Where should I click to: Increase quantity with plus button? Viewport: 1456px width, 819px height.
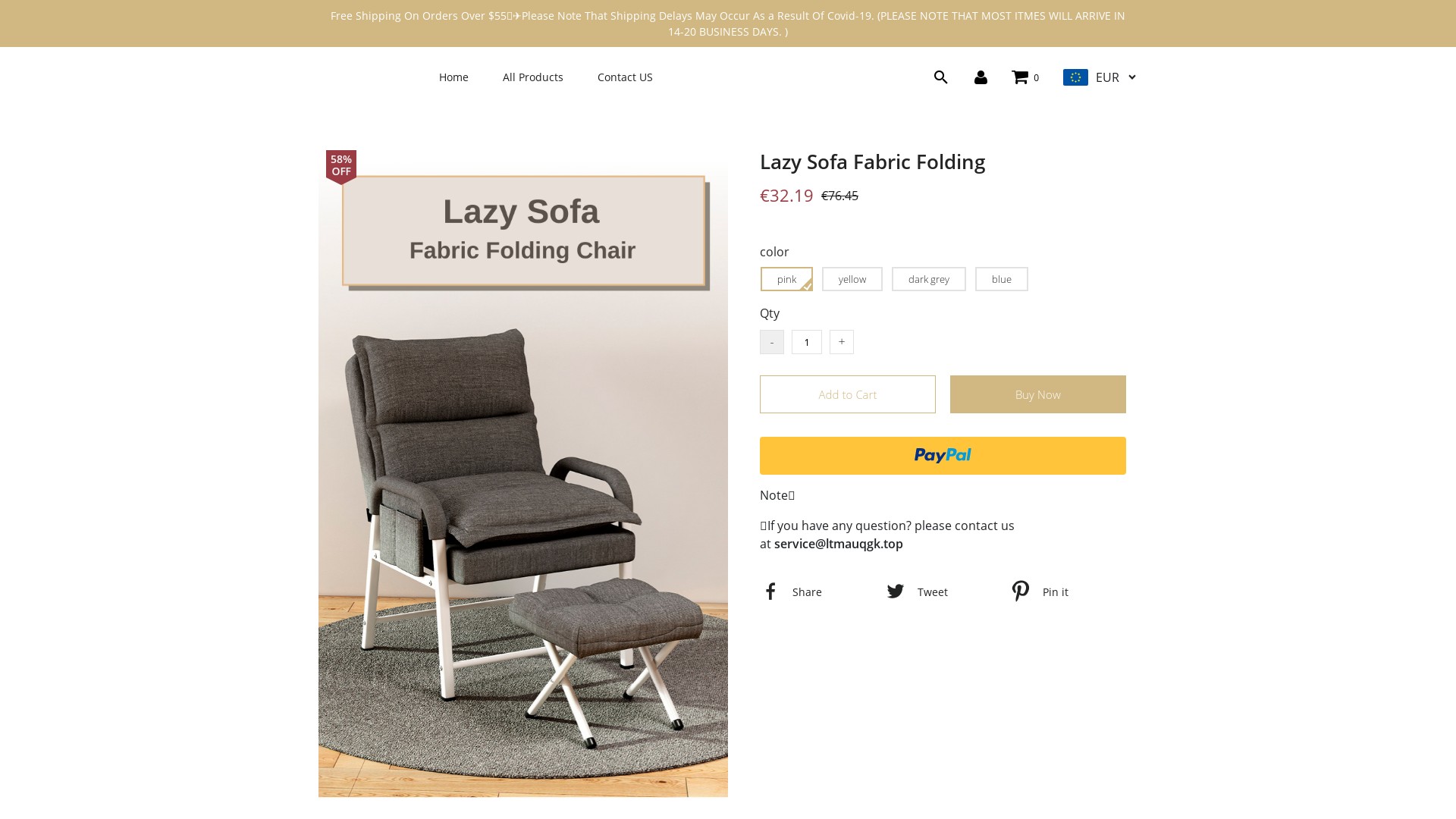(842, 342)
